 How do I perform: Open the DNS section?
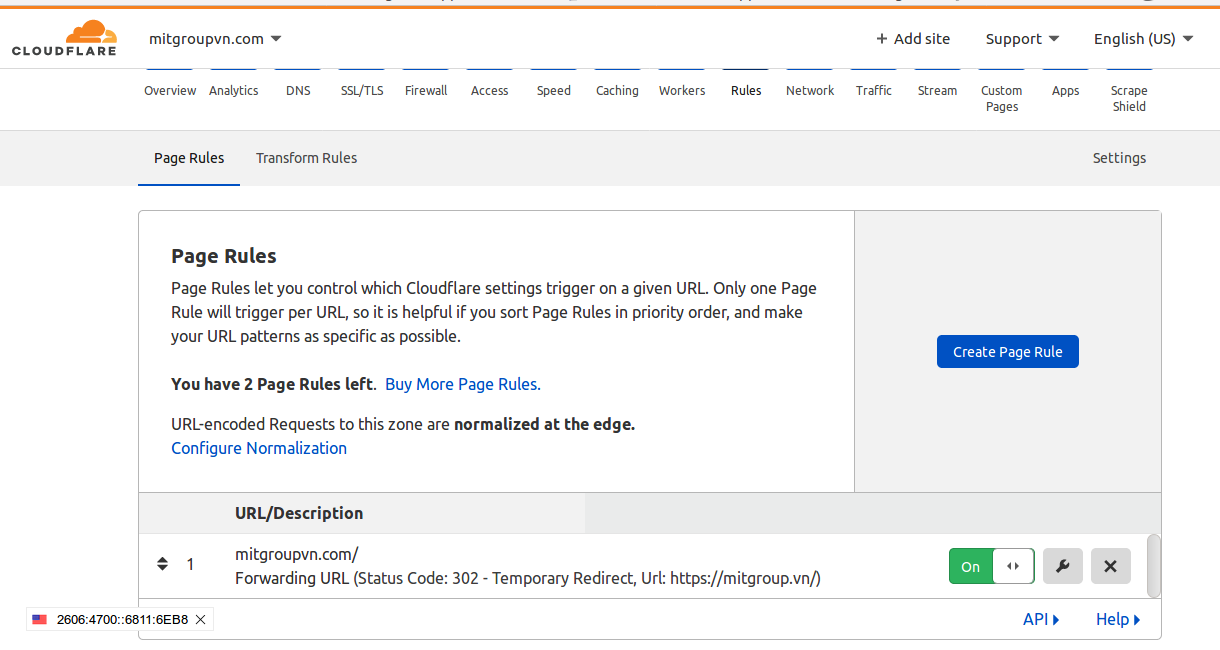point(298,90)
